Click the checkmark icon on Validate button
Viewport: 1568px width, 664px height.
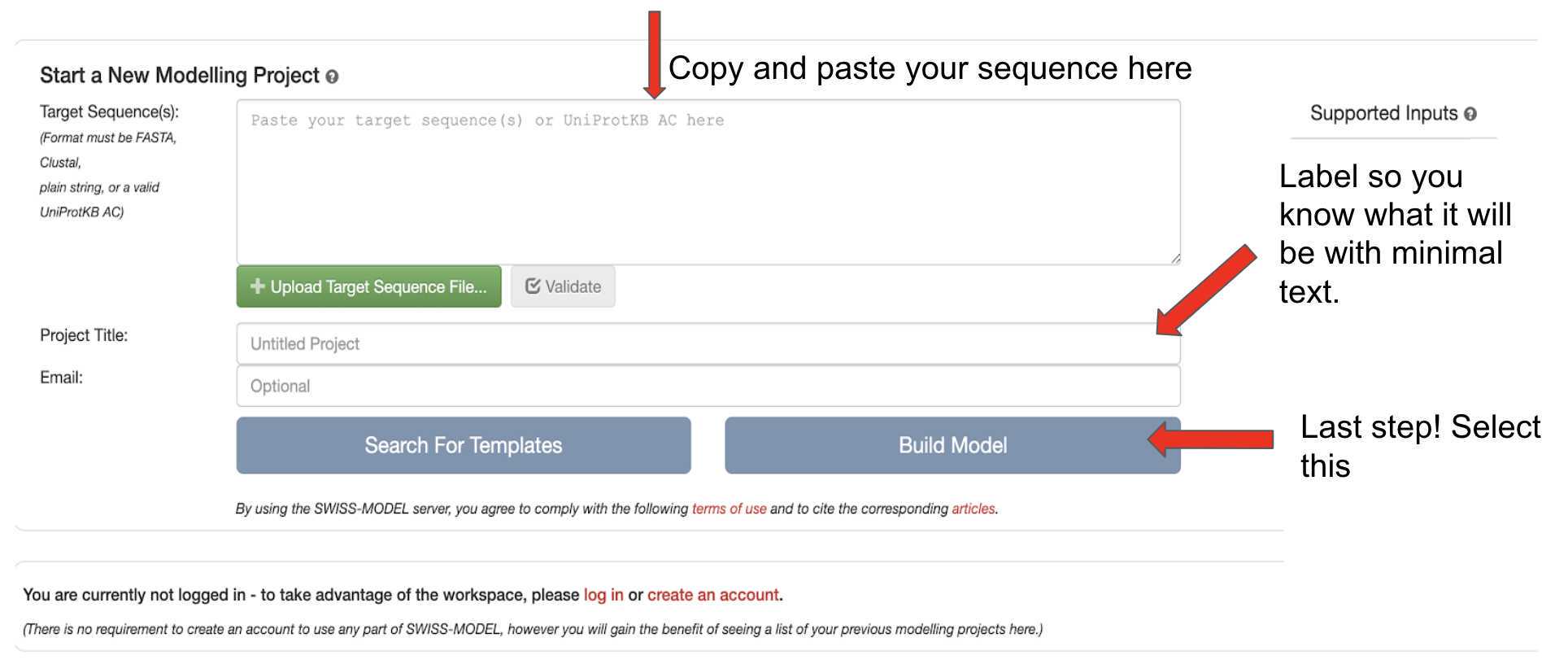(533, 286)
